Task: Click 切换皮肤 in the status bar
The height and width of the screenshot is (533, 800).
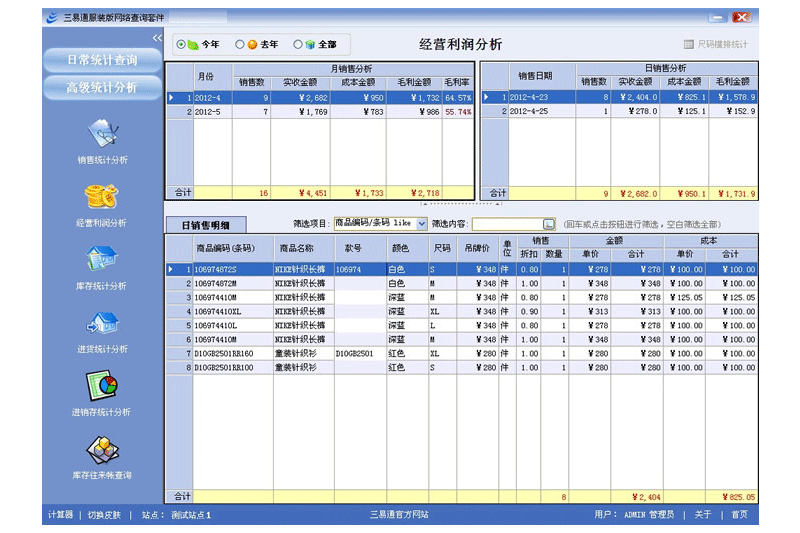Action: (104, 515)
